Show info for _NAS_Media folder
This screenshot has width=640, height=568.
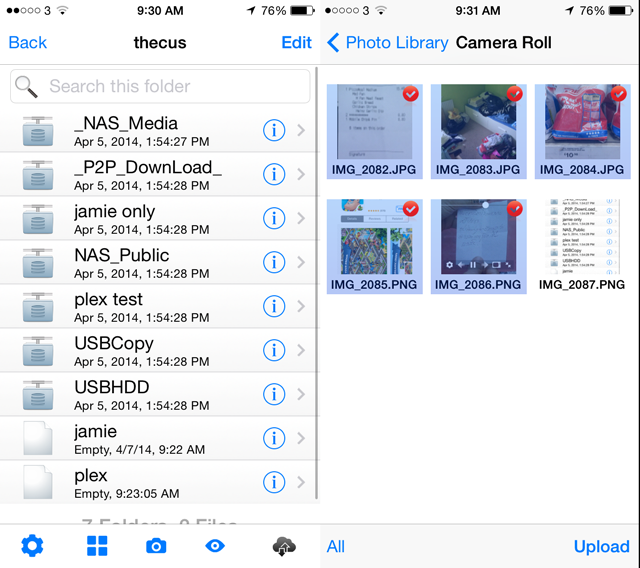pos(274,130)
